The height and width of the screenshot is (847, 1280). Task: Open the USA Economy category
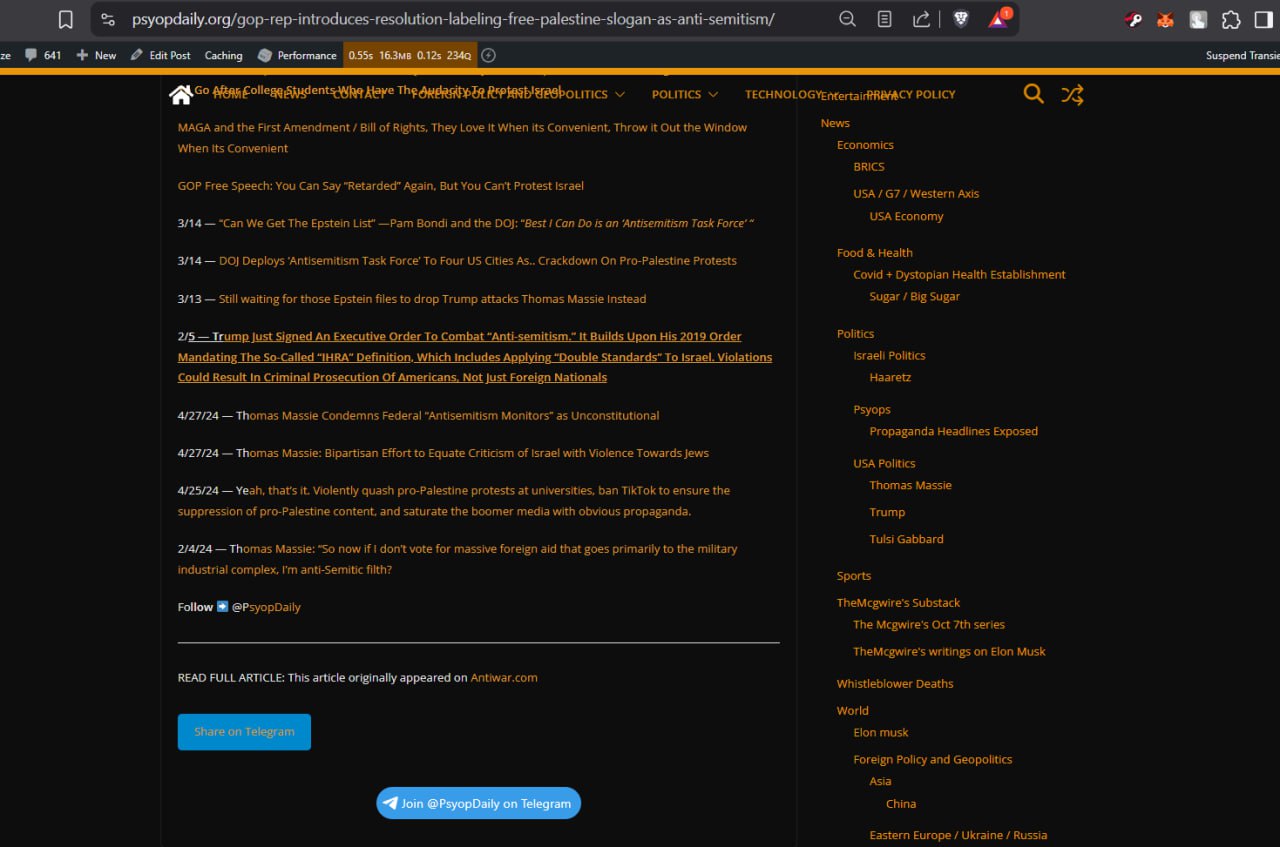coord(906,216)
